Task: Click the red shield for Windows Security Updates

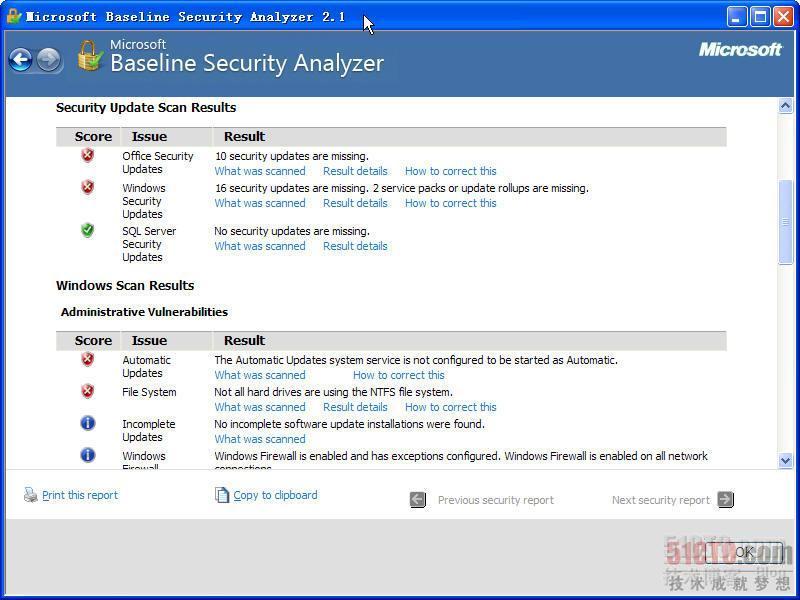Action: [88, 187]
